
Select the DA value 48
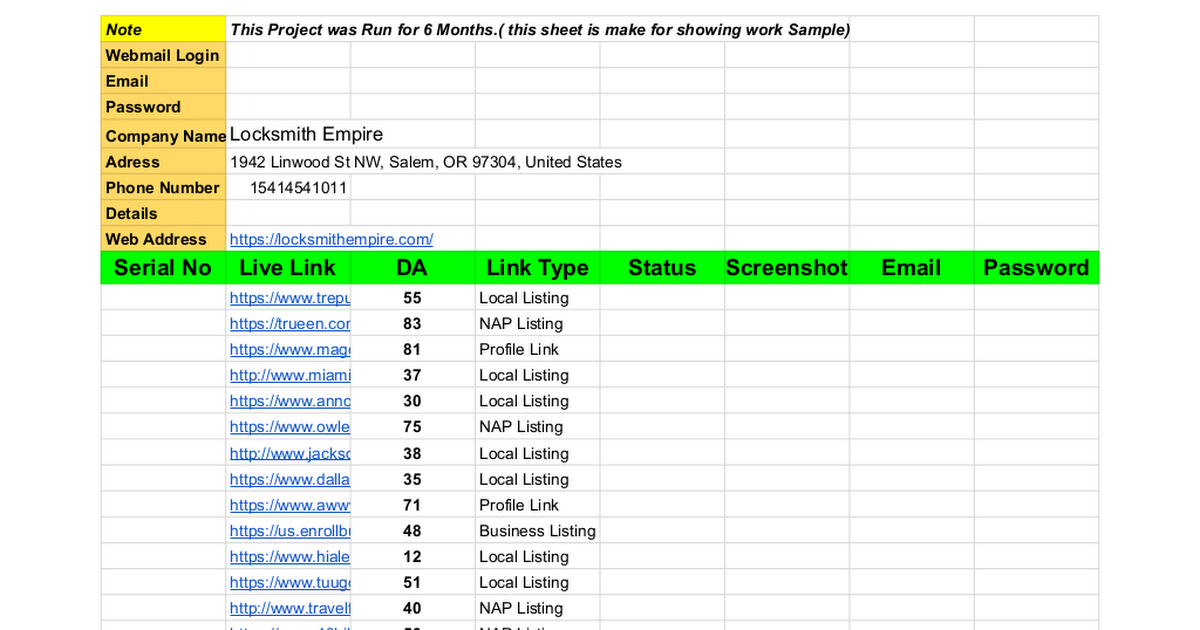click(412, 531)
